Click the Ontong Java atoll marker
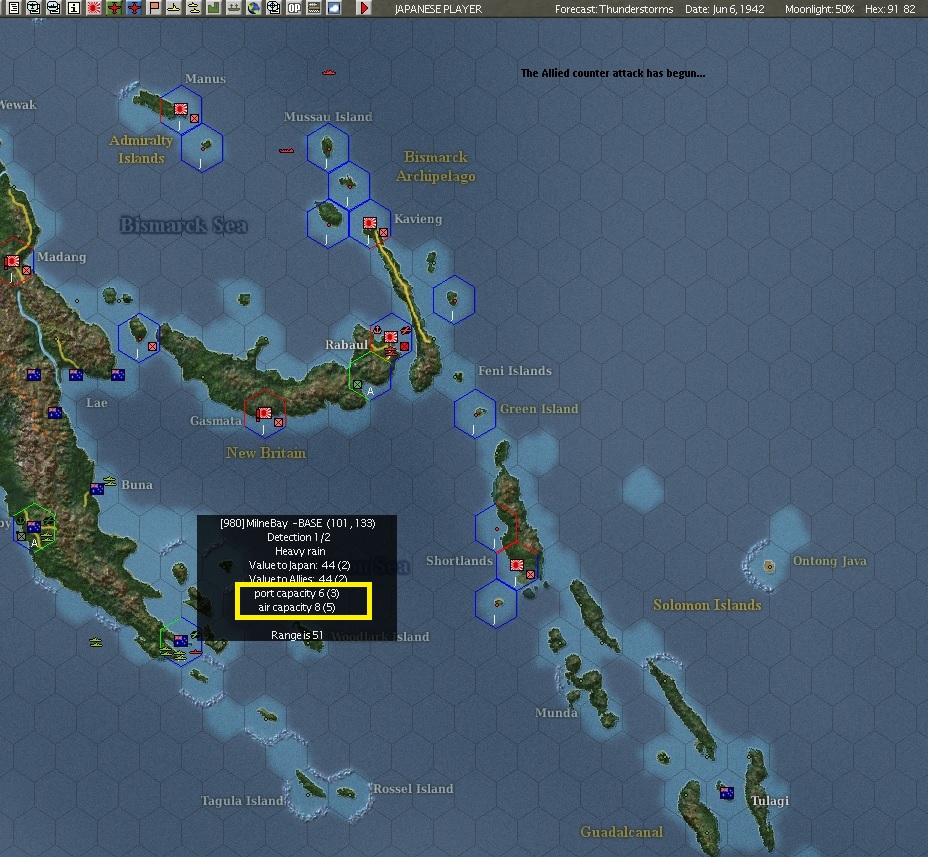 coord(769,566)
